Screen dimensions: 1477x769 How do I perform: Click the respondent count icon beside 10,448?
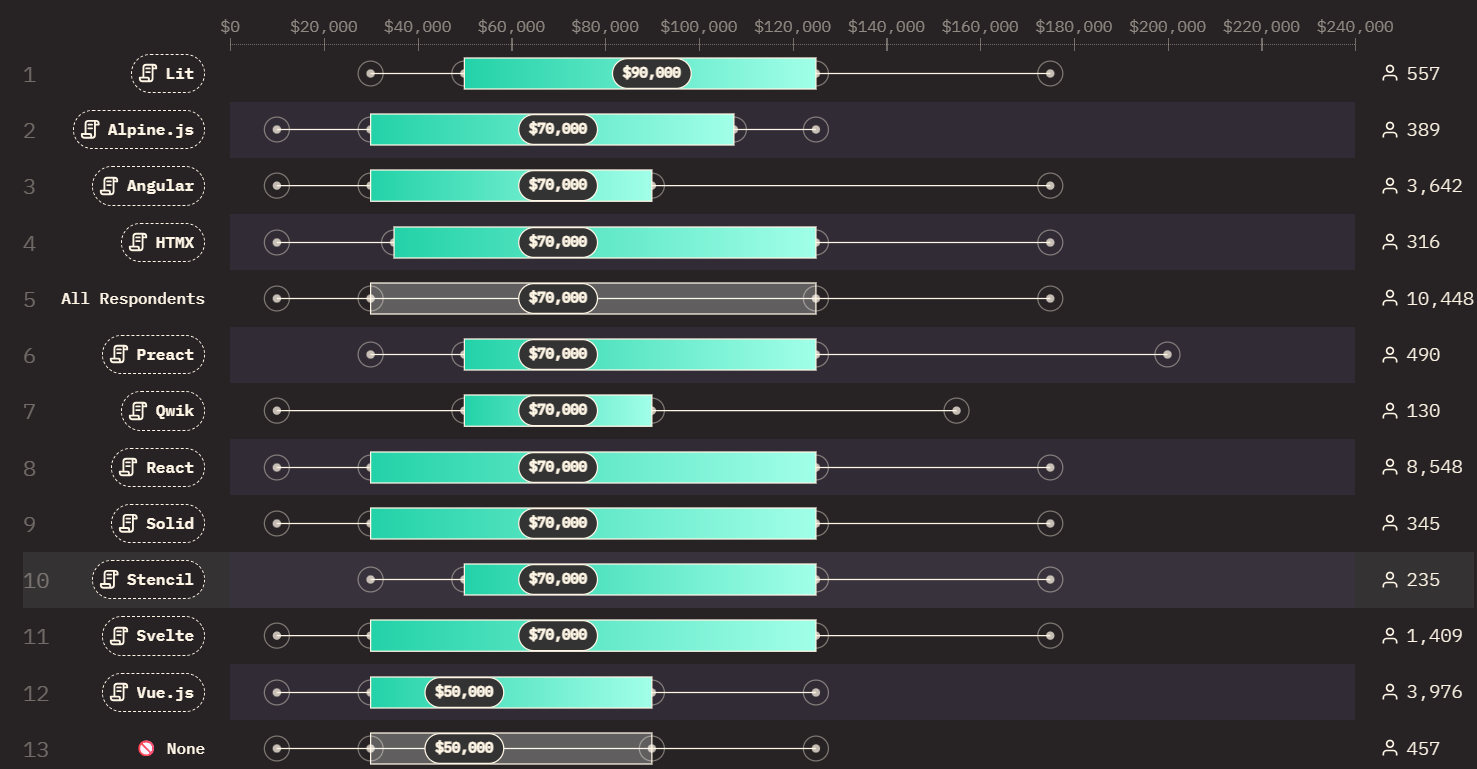pyautogui.click(x=1389, y=298)
